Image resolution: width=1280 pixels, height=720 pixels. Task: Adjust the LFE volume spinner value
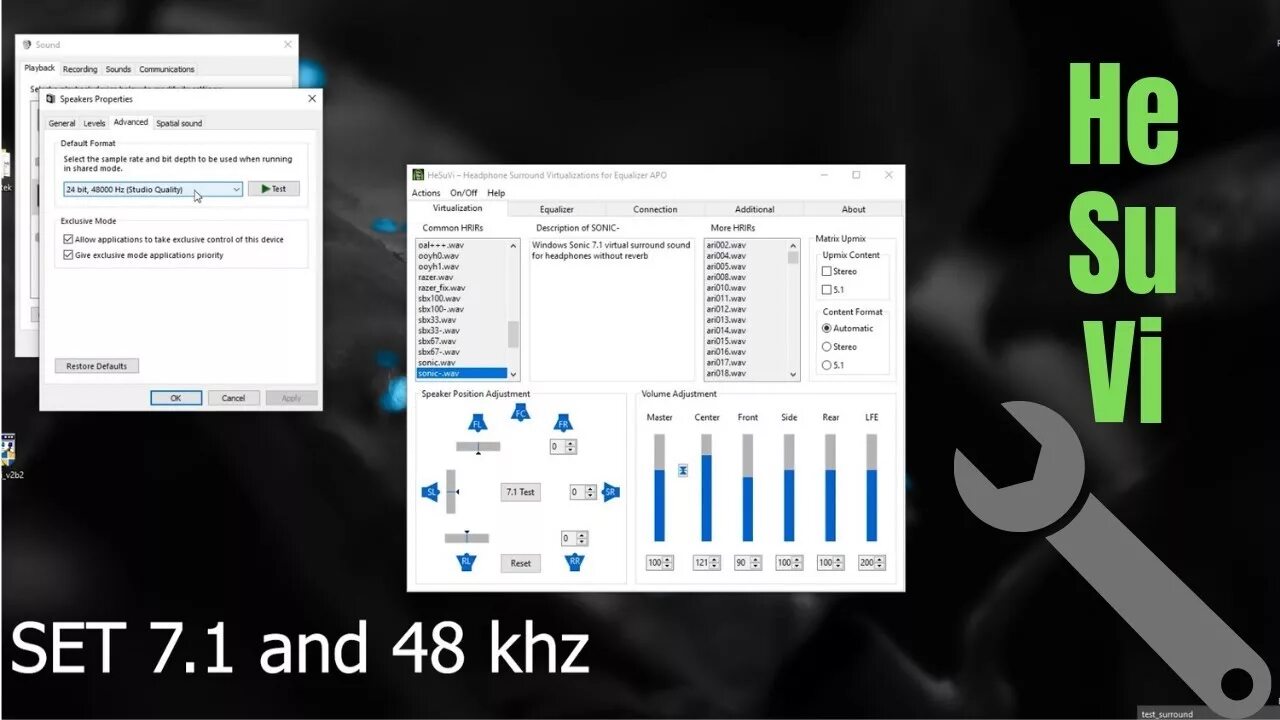pos(871,563)
